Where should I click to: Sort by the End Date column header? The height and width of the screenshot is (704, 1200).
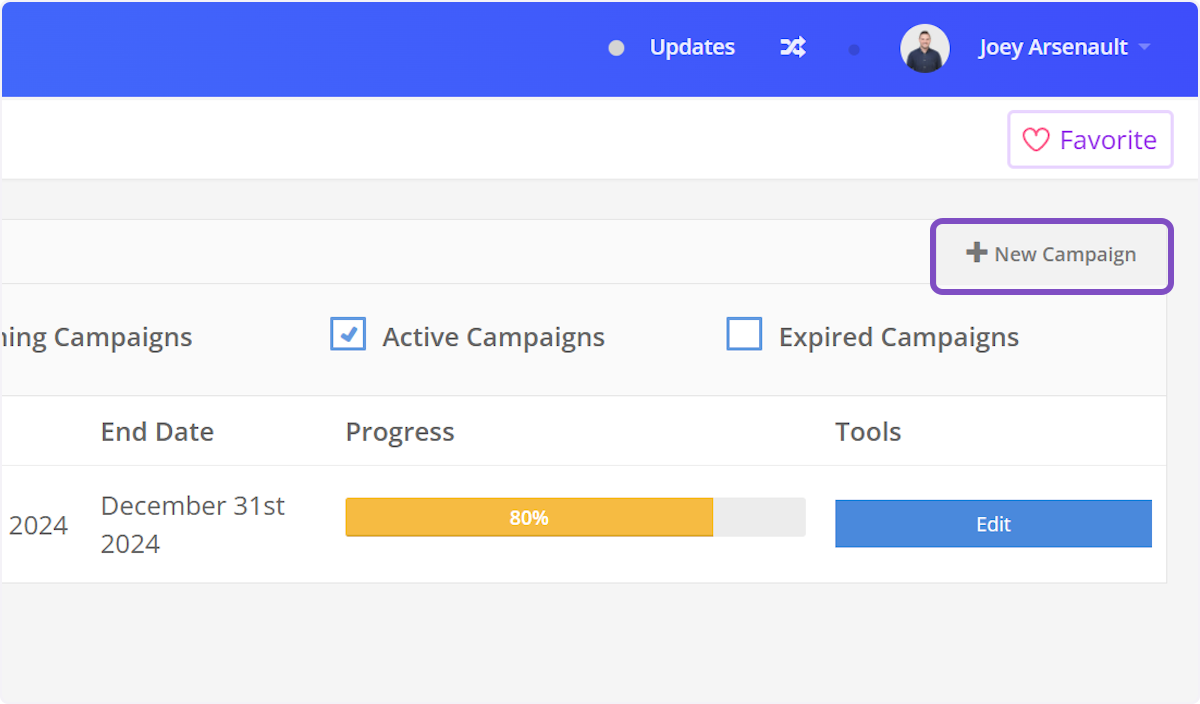157,432
